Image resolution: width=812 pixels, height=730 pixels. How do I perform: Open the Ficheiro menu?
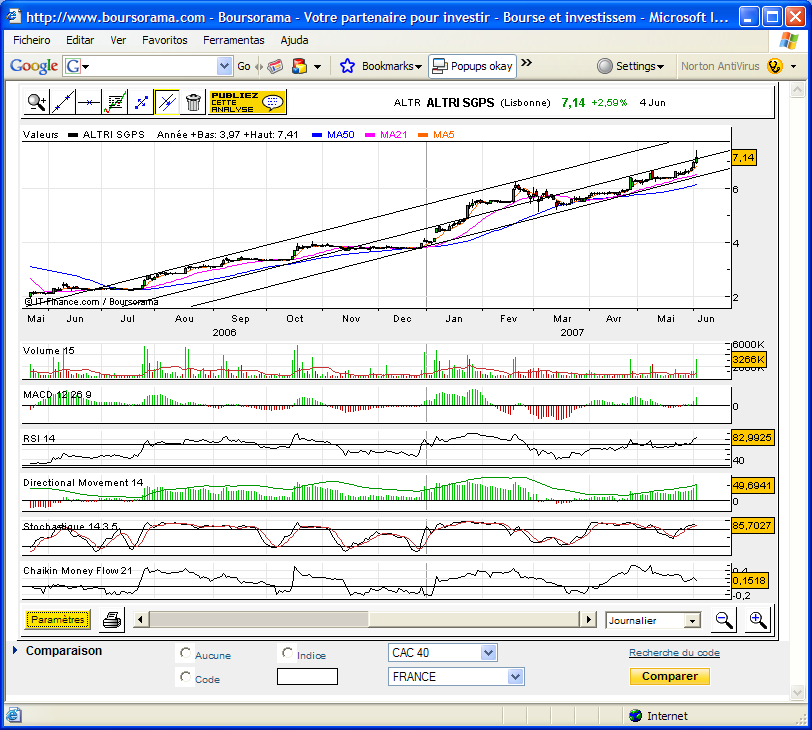tap(32, 40)
